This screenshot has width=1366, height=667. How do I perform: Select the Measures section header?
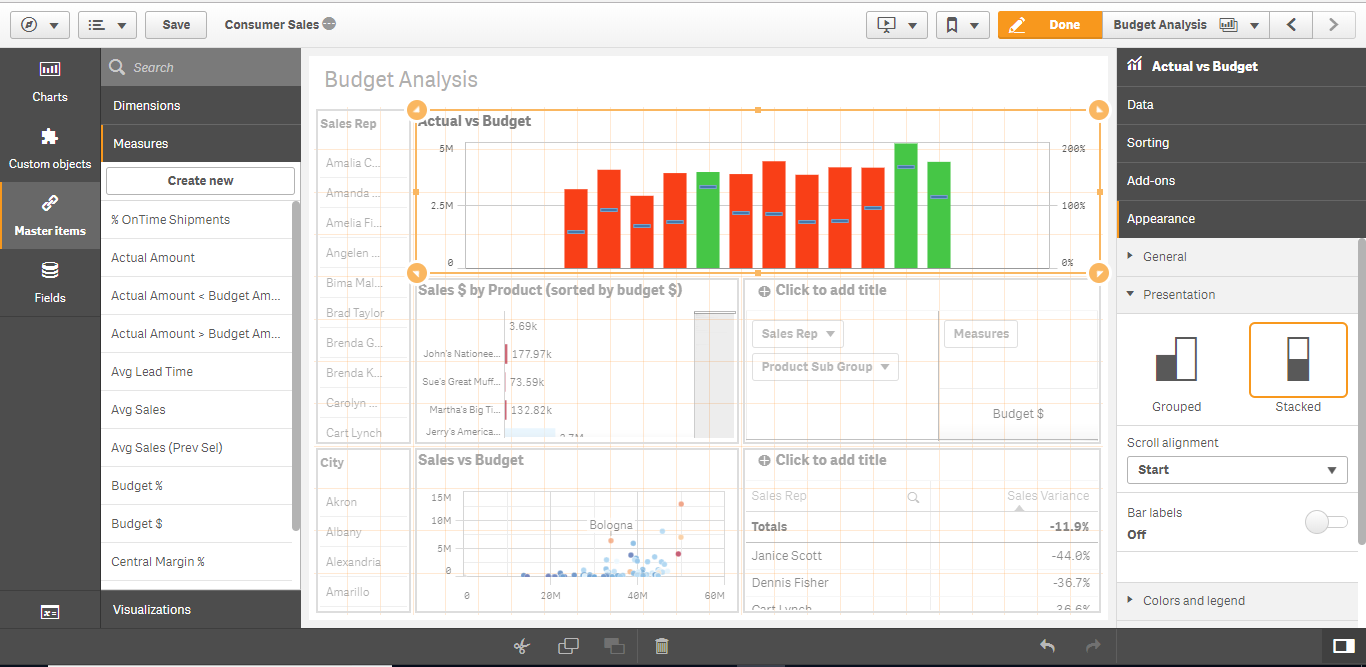click(201, 144)
